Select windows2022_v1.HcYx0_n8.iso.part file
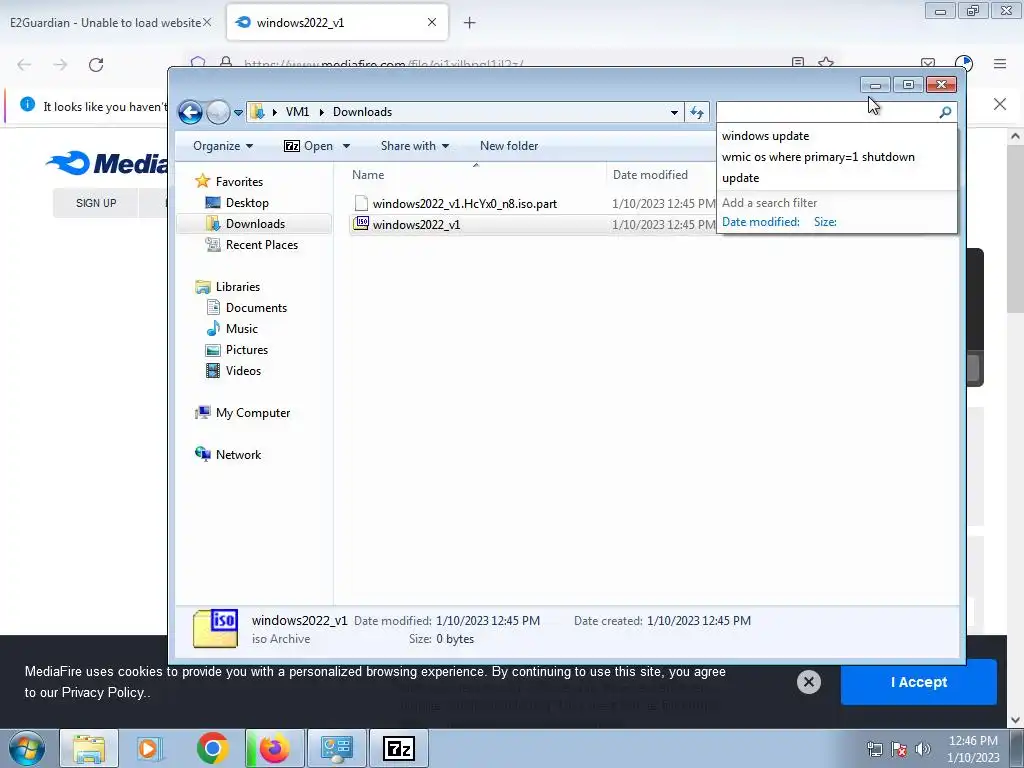Screen dimensions: 1024x768 point(464,204)
